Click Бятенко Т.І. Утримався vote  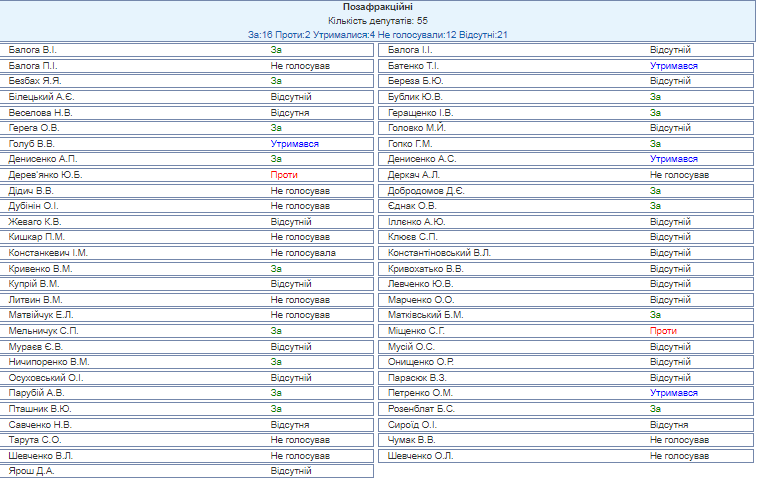coord(673,65)
